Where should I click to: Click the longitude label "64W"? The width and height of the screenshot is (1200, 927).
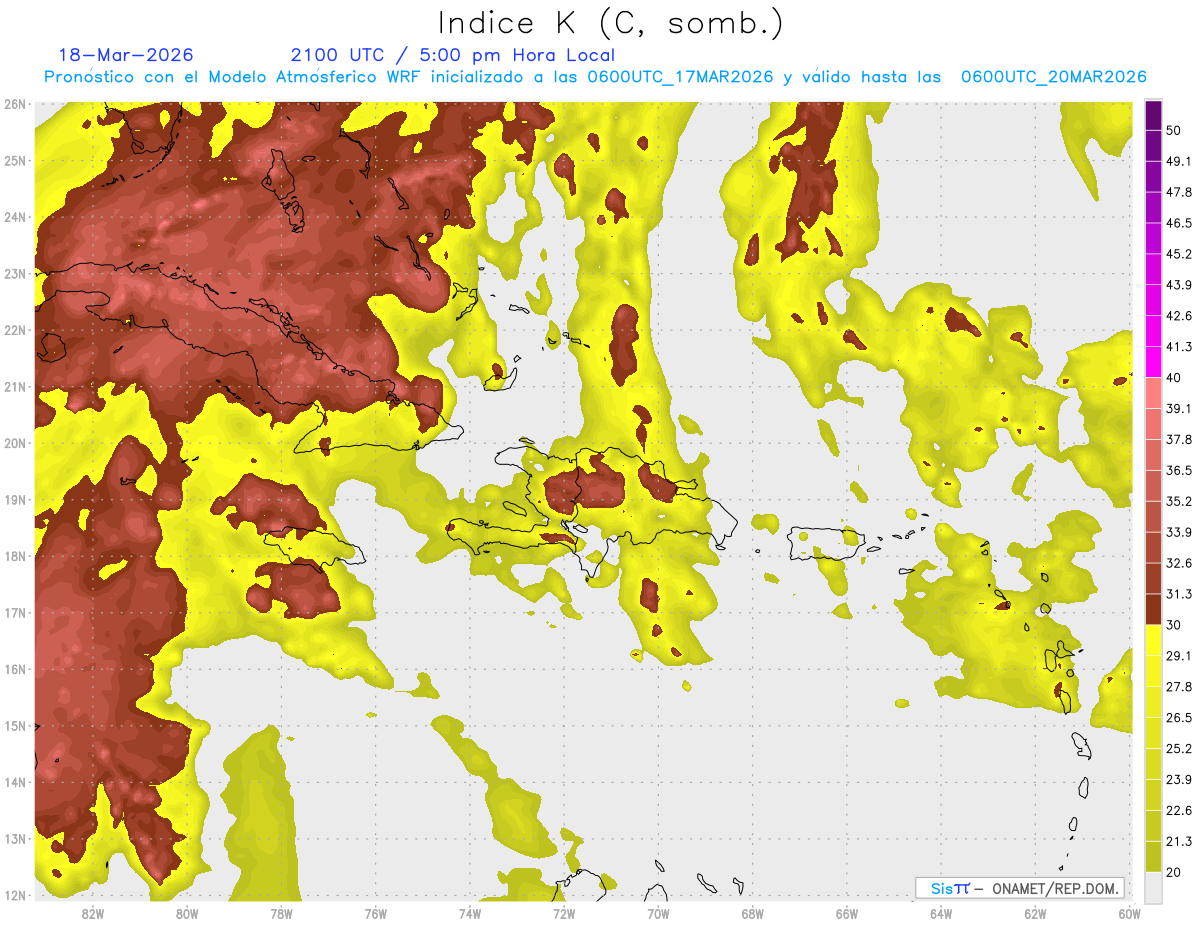[940, 914]
